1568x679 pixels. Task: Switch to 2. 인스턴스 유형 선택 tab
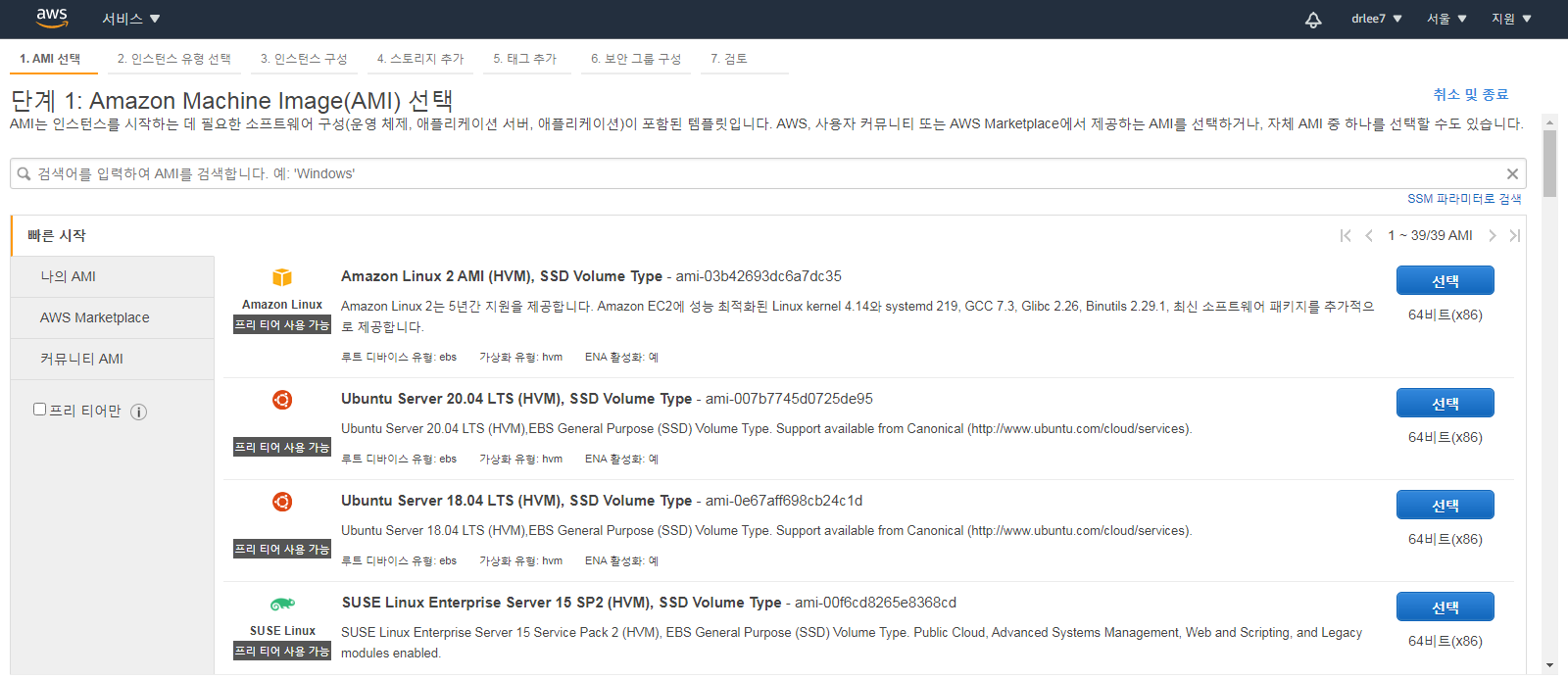tap(173, 59)
